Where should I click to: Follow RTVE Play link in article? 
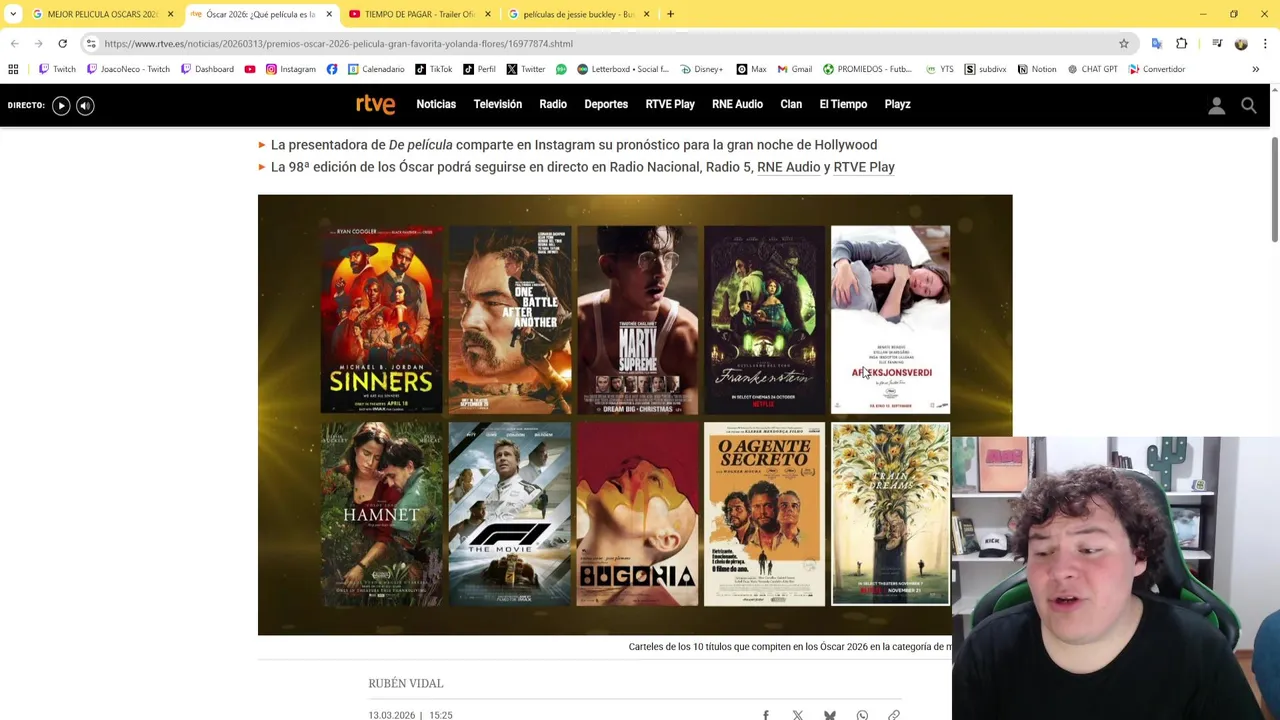(864, 167)
